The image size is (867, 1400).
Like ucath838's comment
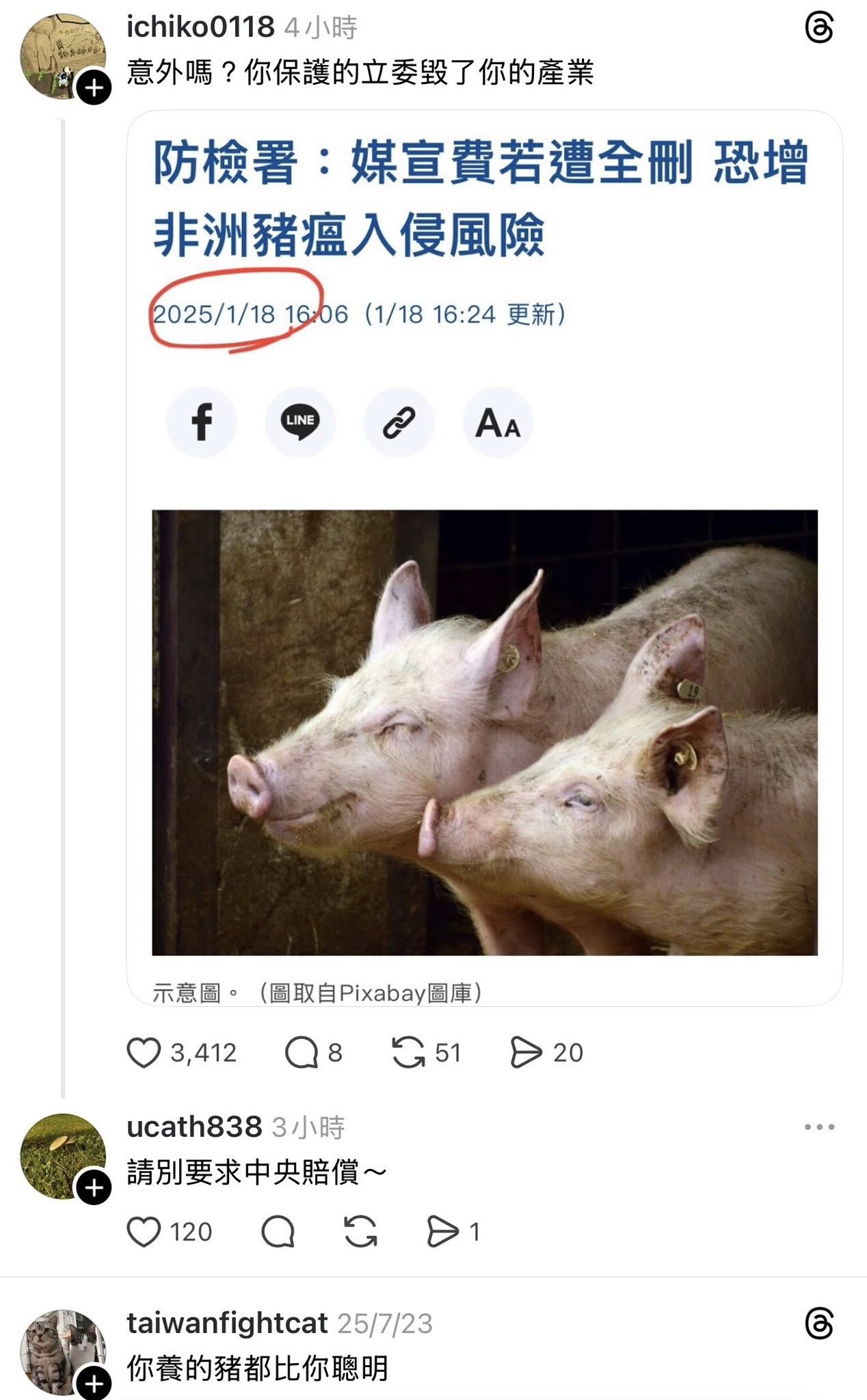pos(144,1232)
